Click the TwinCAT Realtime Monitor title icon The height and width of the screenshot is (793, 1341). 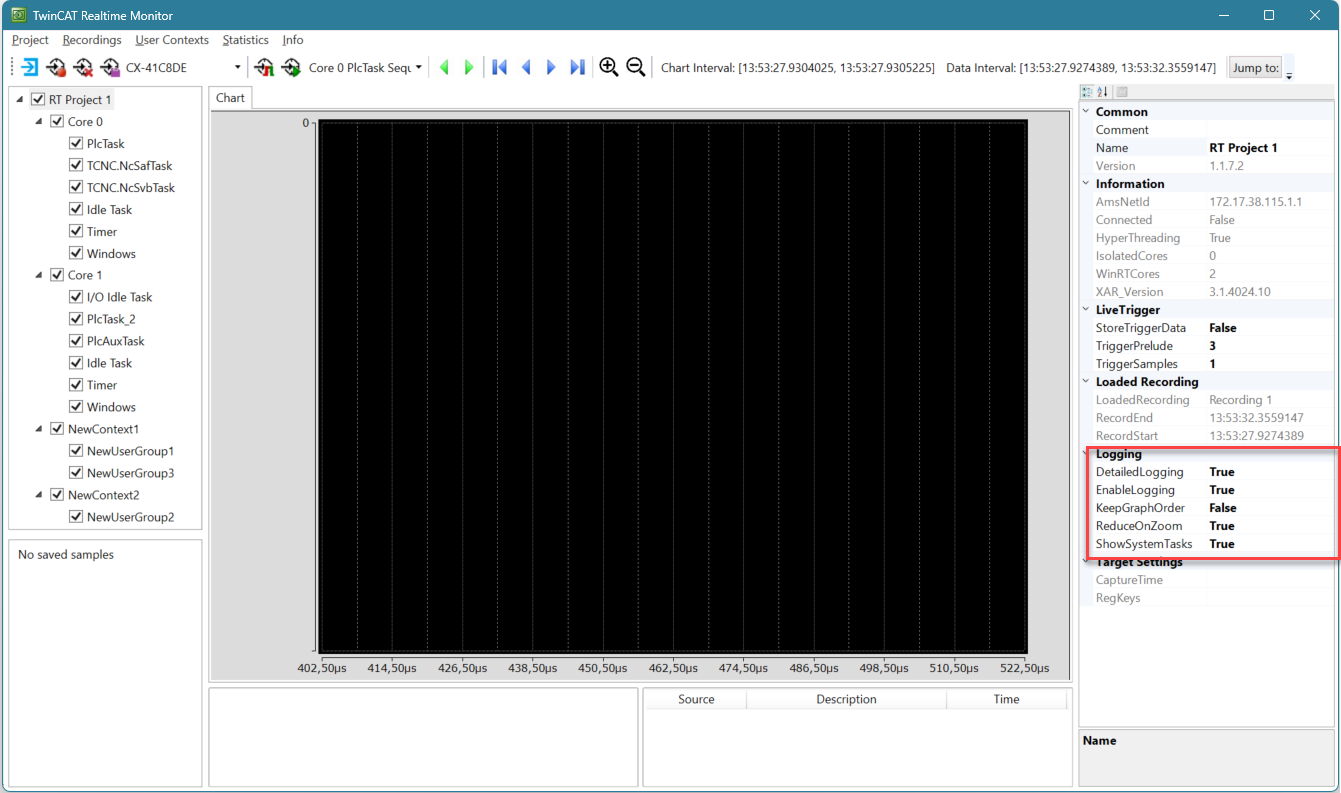pyautogui.click(x=18, y=15)
